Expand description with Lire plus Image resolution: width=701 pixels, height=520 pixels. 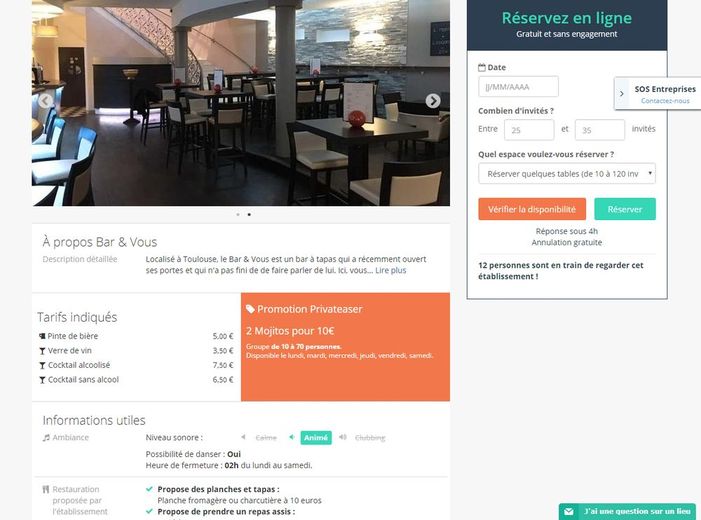(x=391, y=270)
